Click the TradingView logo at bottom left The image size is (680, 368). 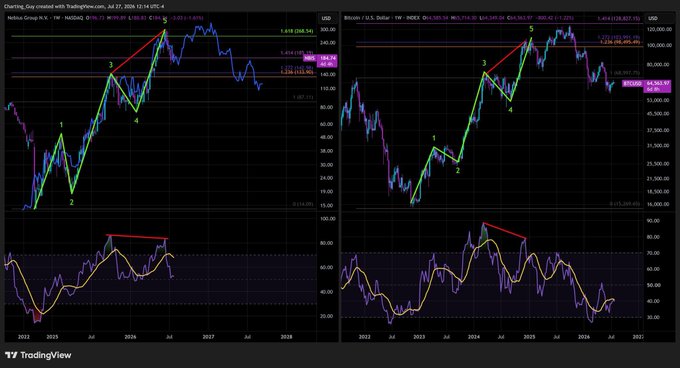[x=38, y=355]
